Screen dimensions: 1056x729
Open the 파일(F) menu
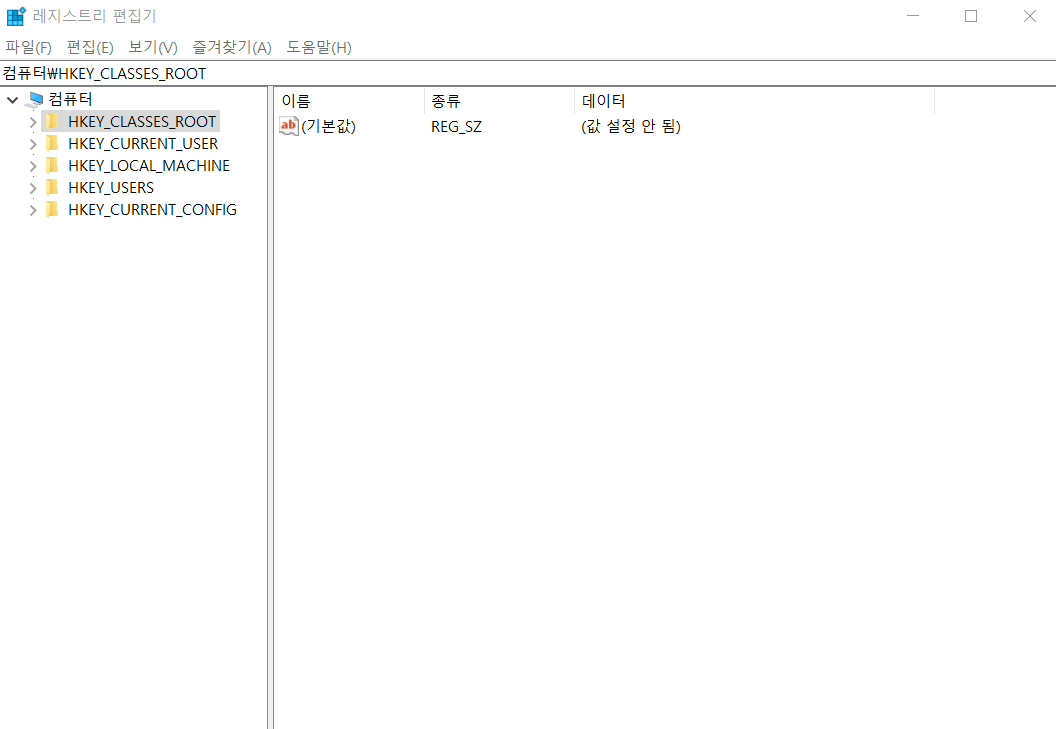28,47
